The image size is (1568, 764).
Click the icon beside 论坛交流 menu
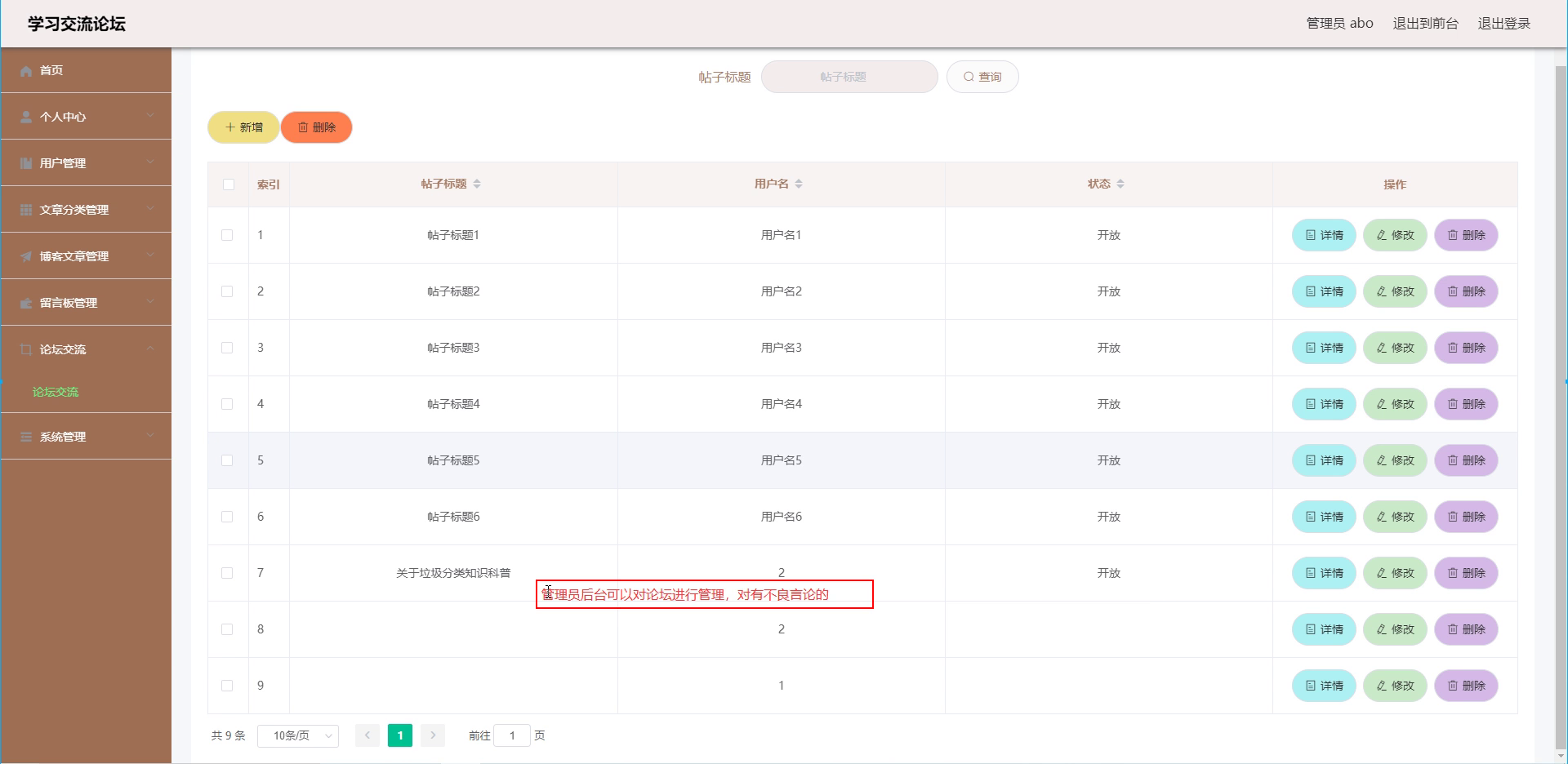(x=26, y=350)
